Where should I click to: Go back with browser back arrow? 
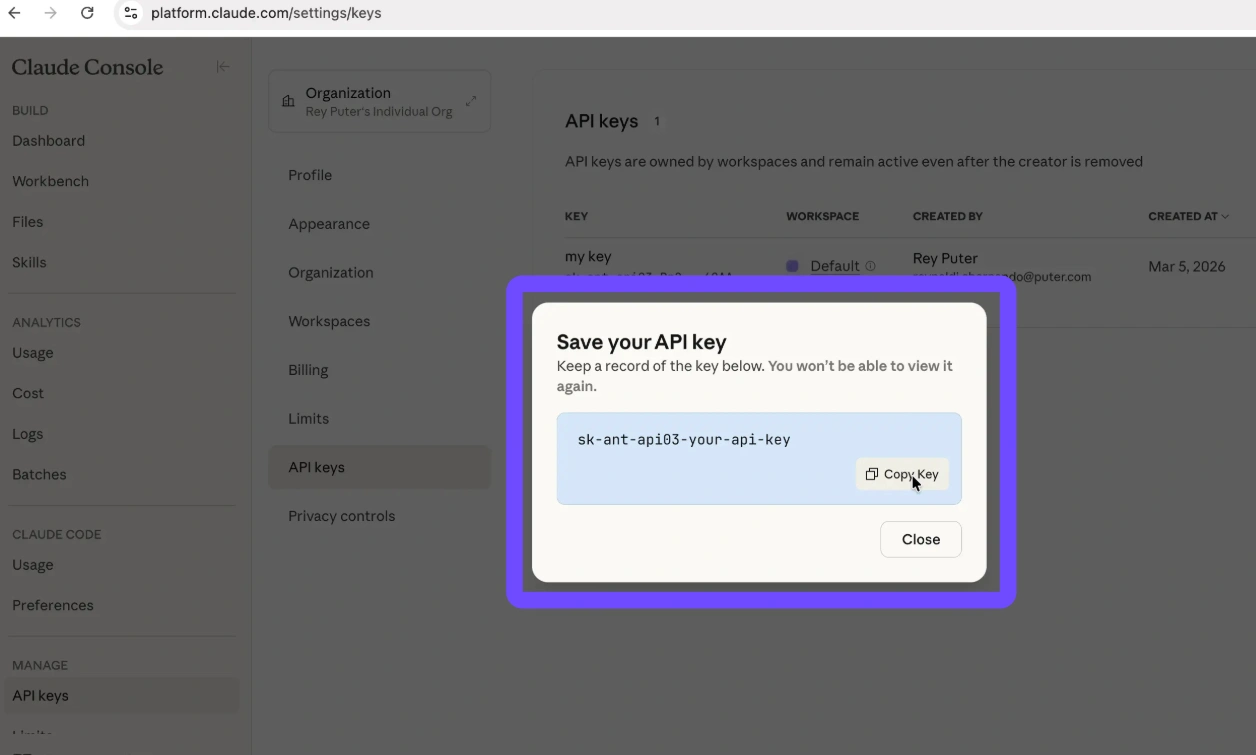click(x=14, y=13)
